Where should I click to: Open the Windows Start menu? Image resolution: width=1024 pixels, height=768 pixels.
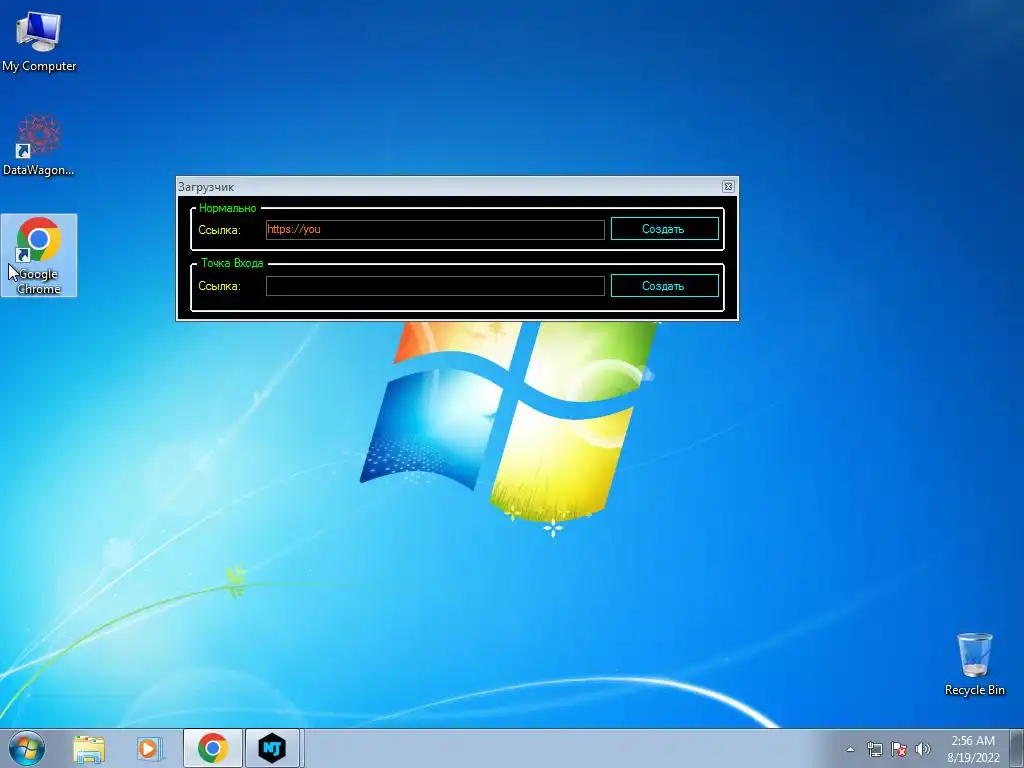[x=27, y=748]
